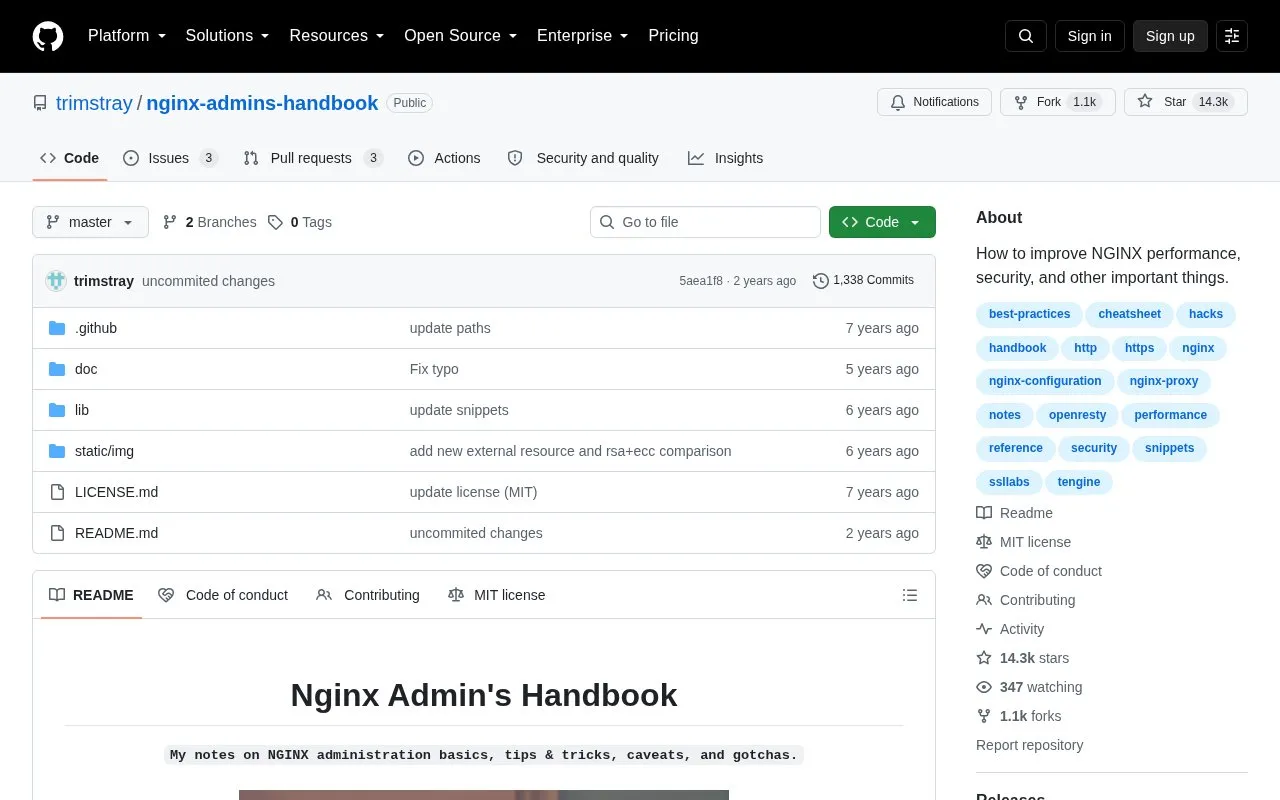Viewport: 1280px width, 800px height.
Task: Switch to the Issues tab
Action: pos(170,158)
